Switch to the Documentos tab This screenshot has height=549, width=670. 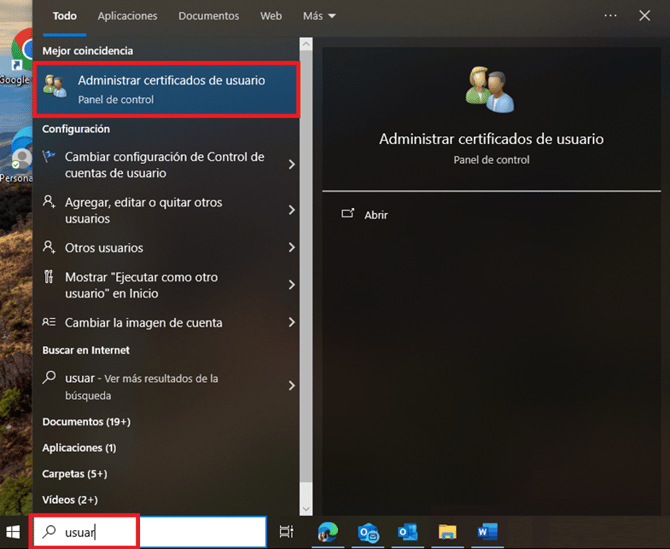click(x=209, y=16)
